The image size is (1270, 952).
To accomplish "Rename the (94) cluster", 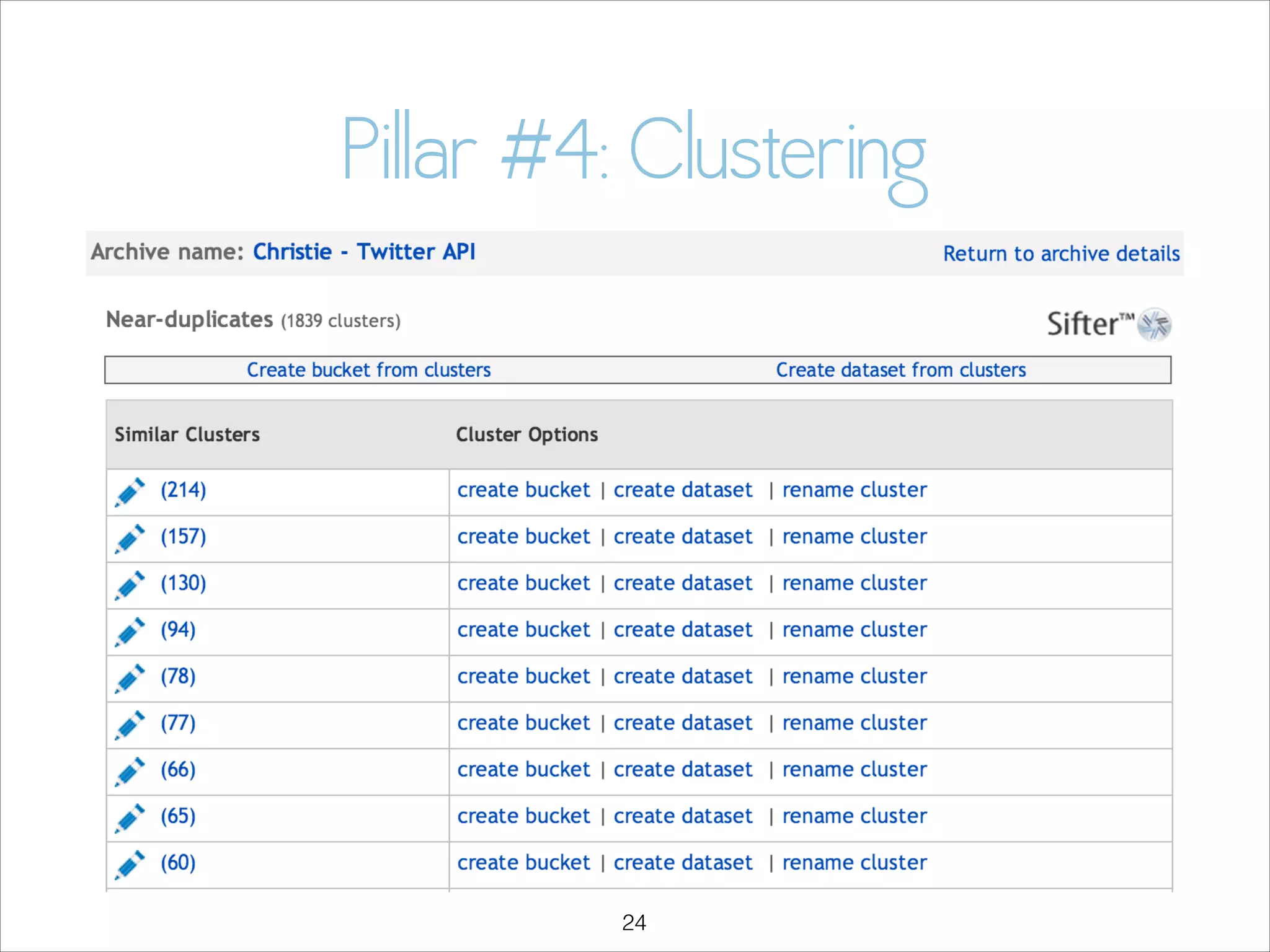I will coord(855,630).
